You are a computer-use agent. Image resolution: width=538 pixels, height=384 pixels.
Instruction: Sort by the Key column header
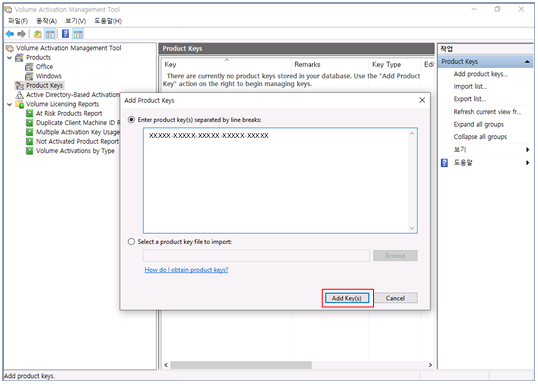(x=226, y=65)
